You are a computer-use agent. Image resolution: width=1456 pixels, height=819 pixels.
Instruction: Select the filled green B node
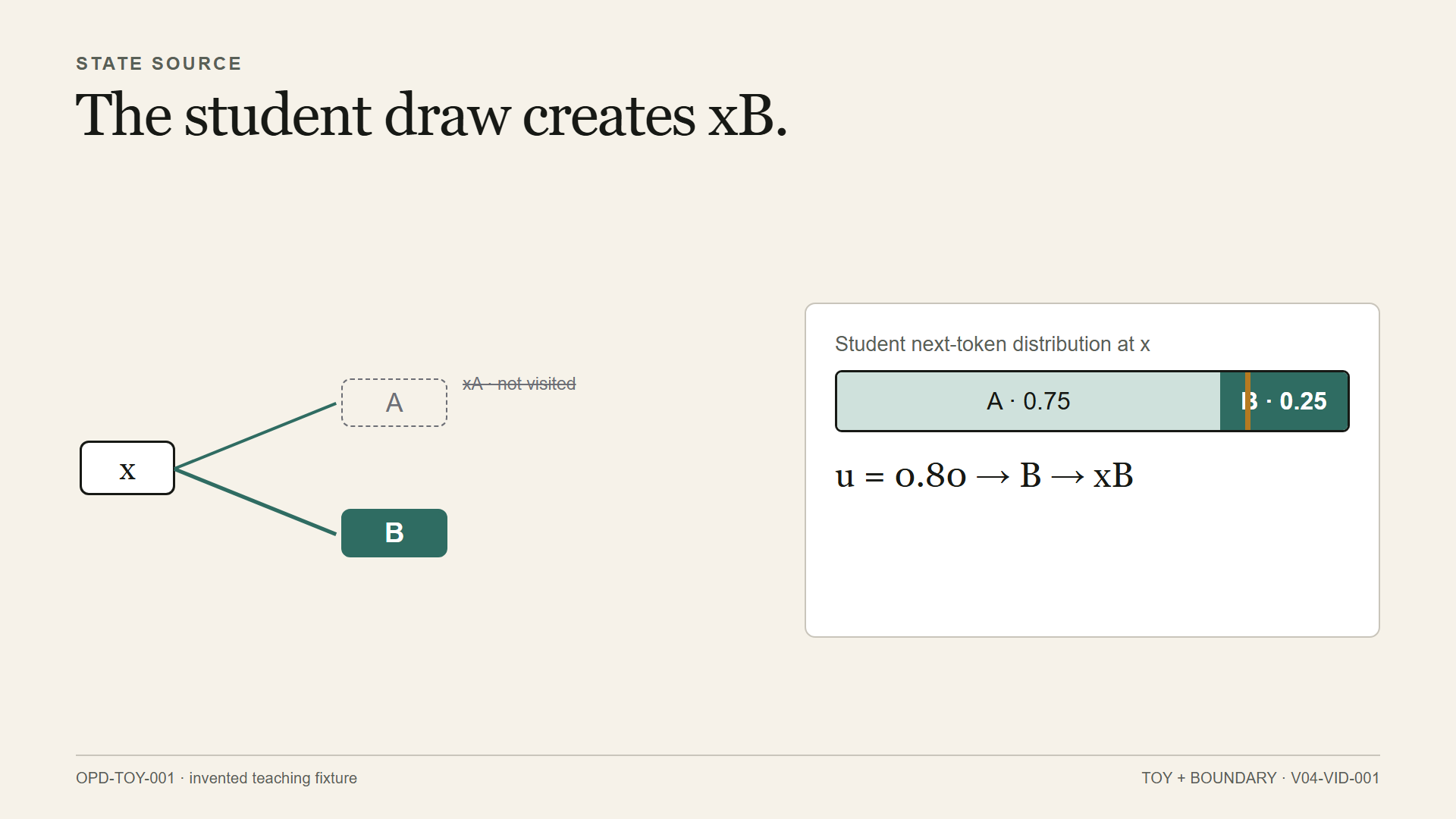coord(394,533)
